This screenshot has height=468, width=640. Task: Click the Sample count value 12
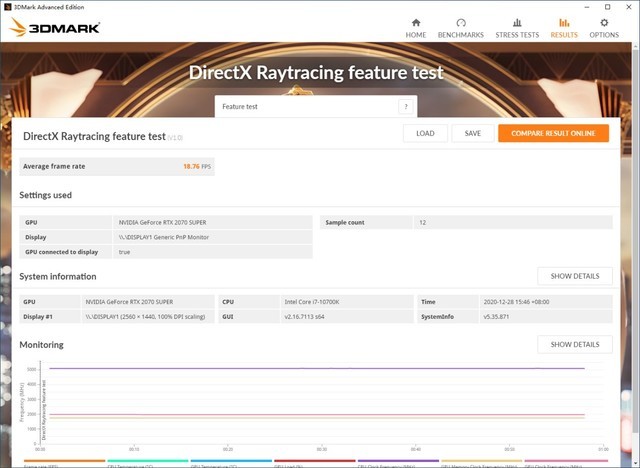[x=422, y=222]
